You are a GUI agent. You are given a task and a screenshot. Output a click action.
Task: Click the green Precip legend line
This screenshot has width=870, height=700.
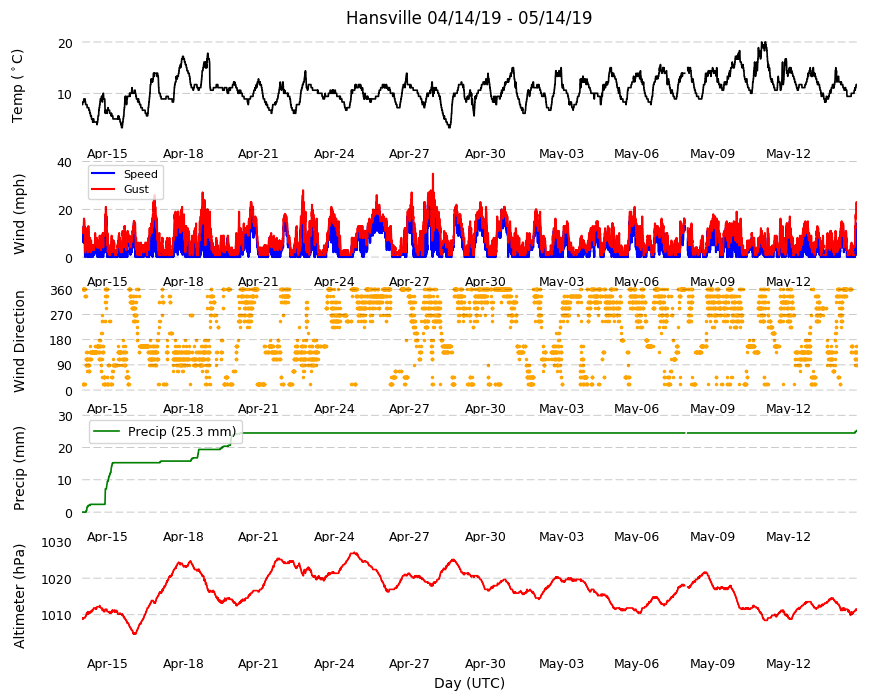pyautogui.click(x=107, y=431)
